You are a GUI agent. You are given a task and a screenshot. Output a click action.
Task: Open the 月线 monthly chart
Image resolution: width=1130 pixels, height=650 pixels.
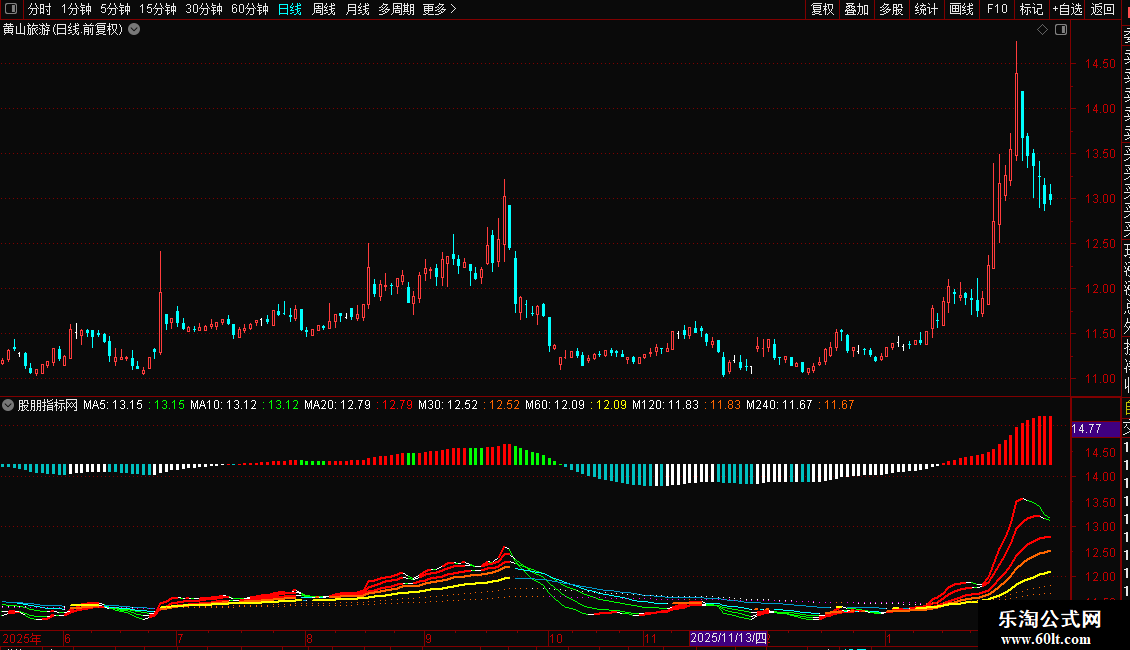pos(357,9)
